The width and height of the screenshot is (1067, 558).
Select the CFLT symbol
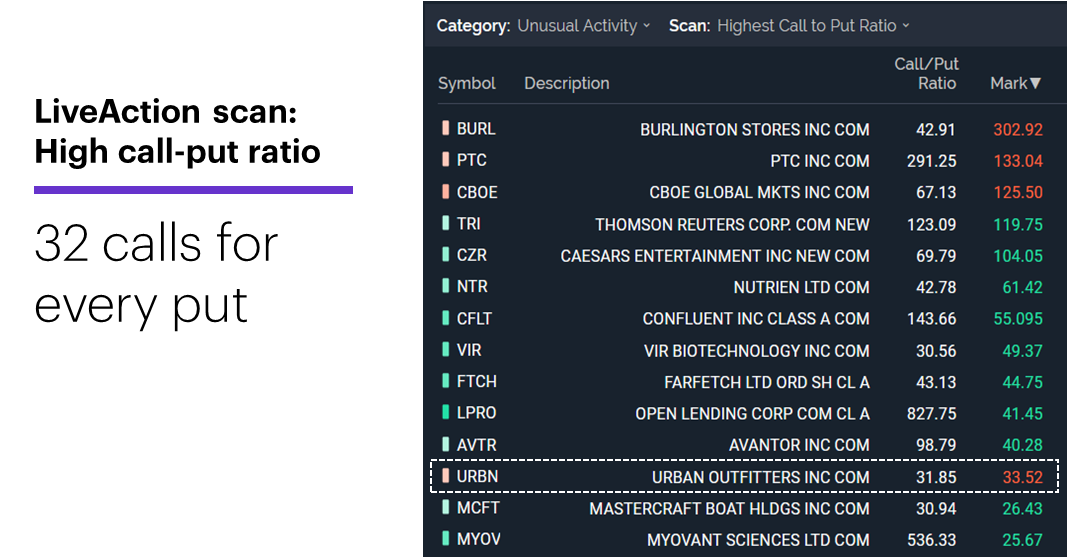tap(474, 318)
